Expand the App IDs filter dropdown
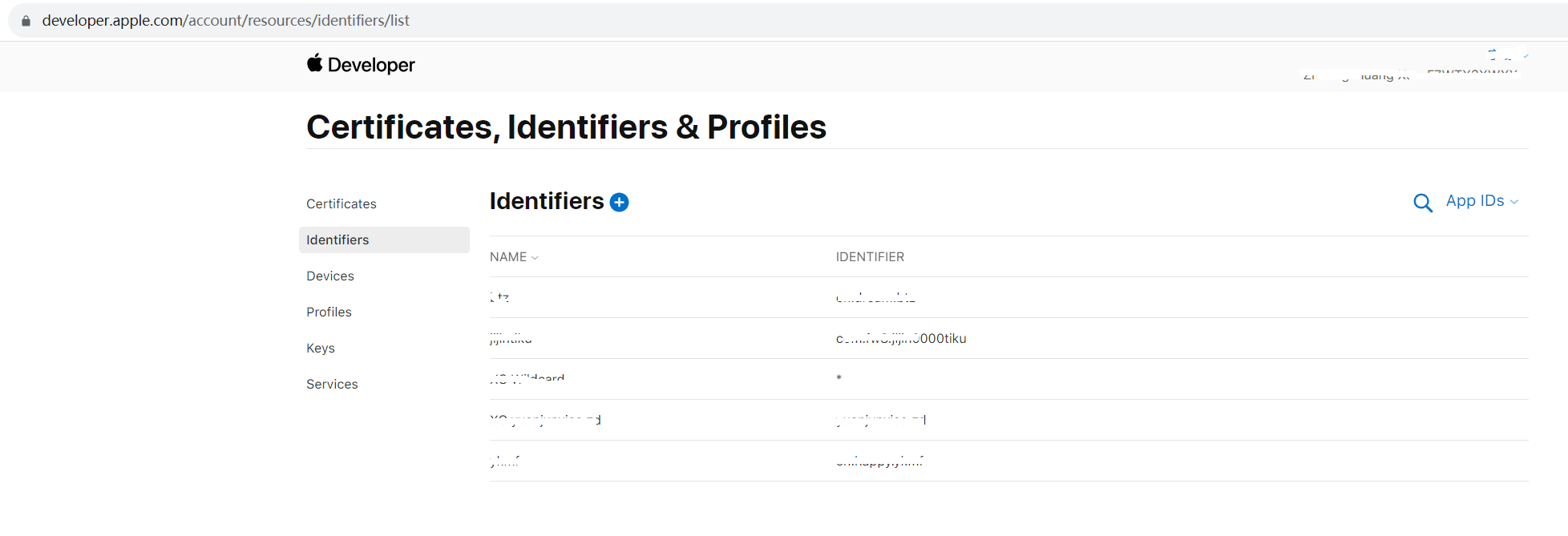The image size is (1568, 536). point(1481,201)
